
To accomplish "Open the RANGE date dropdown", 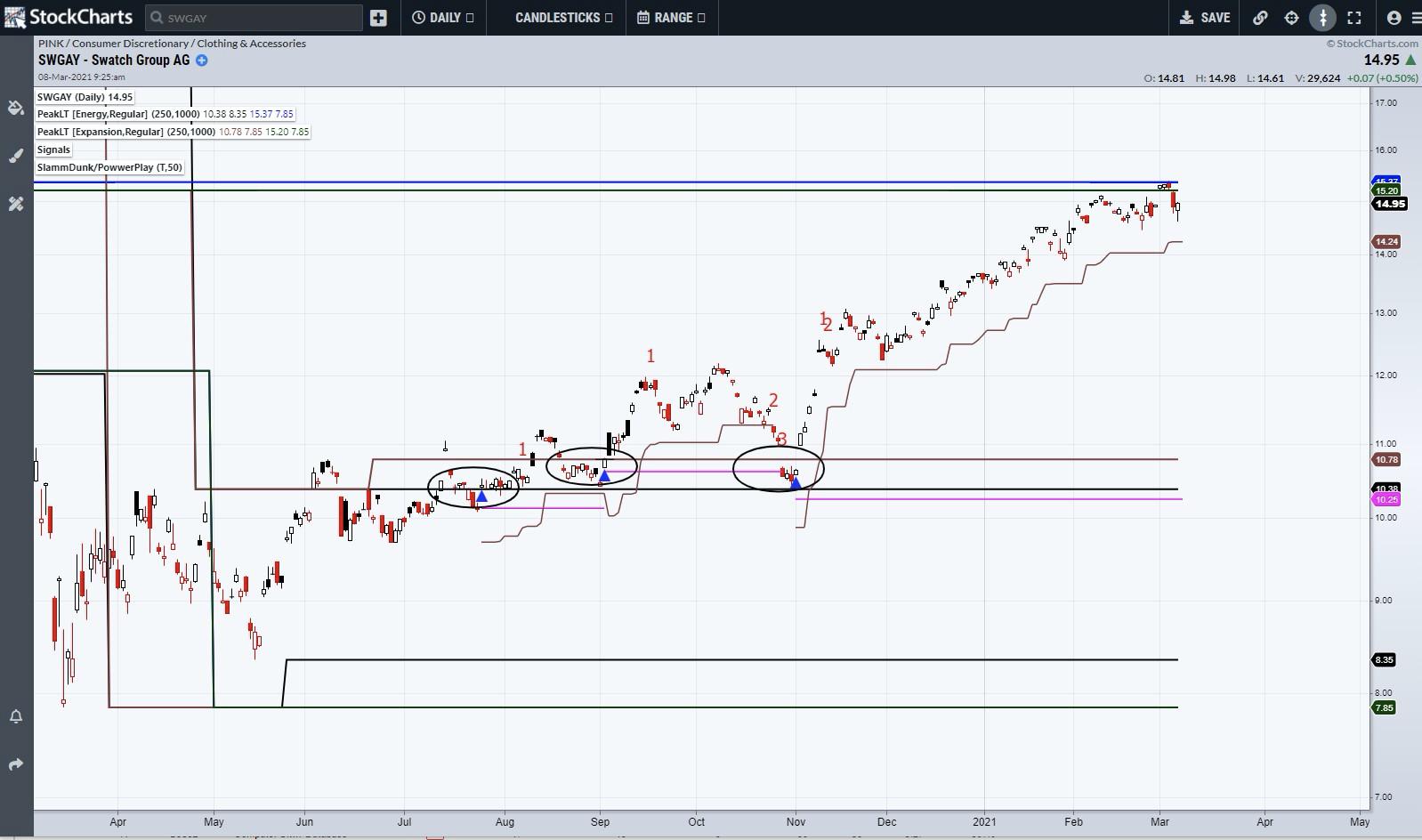I will click(672, 18).
